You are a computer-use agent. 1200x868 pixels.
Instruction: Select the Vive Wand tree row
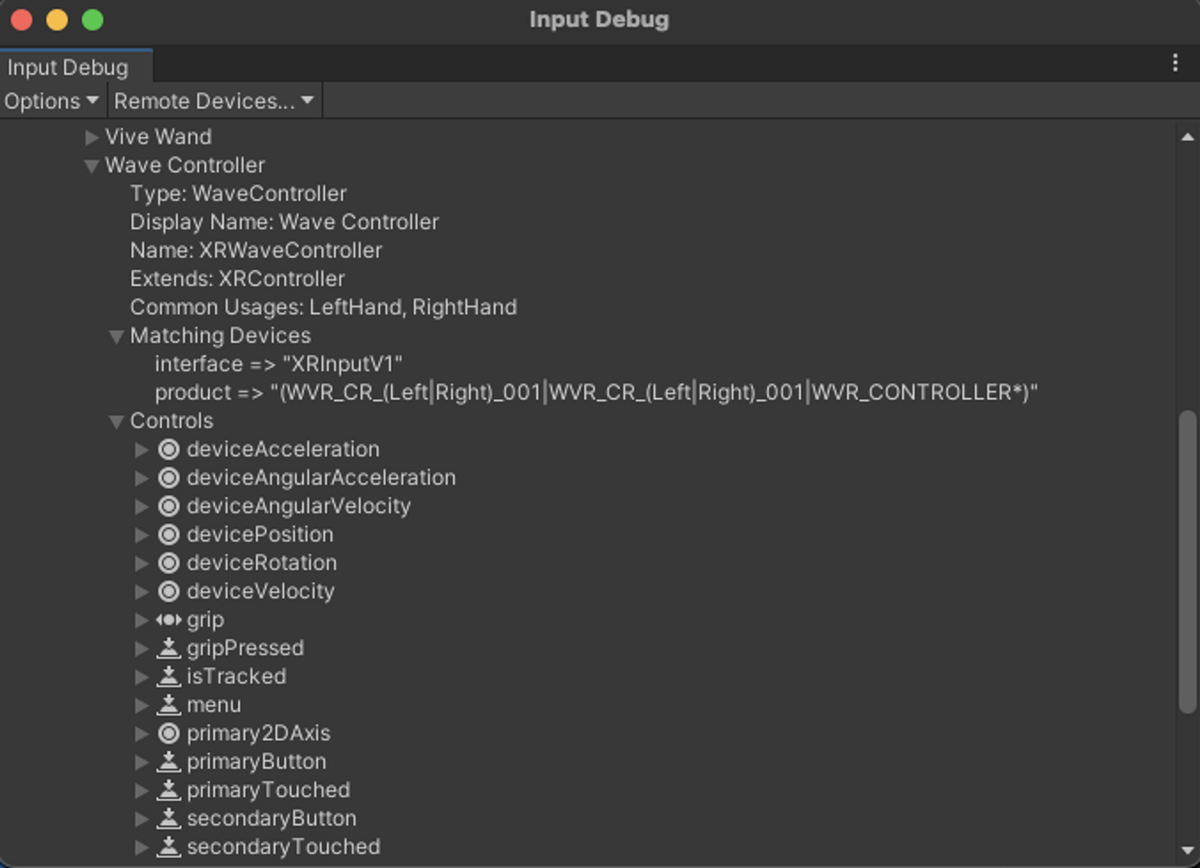pyautogui.click(x=590, y=137)
